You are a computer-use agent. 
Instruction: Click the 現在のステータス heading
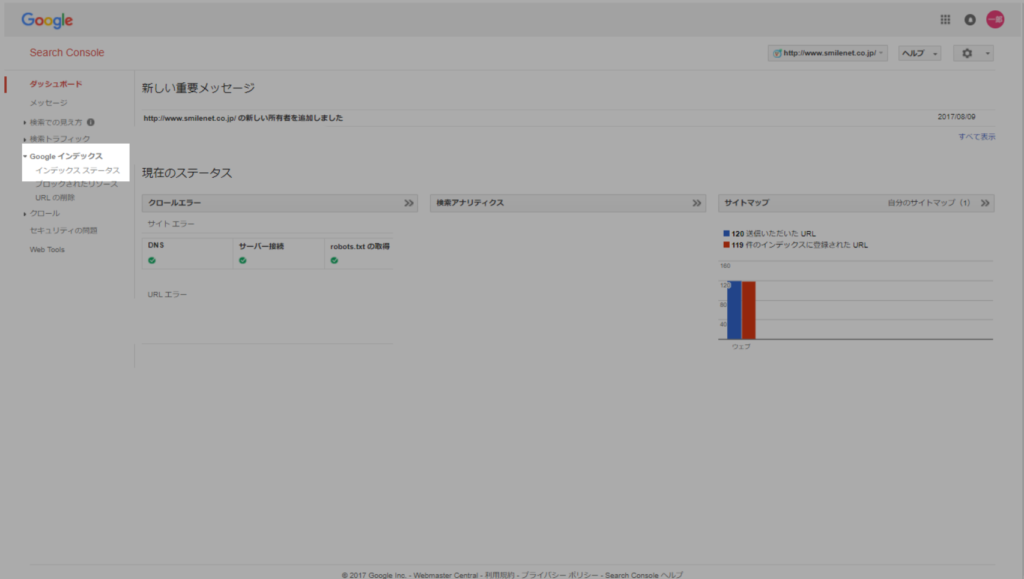point(187,173)
